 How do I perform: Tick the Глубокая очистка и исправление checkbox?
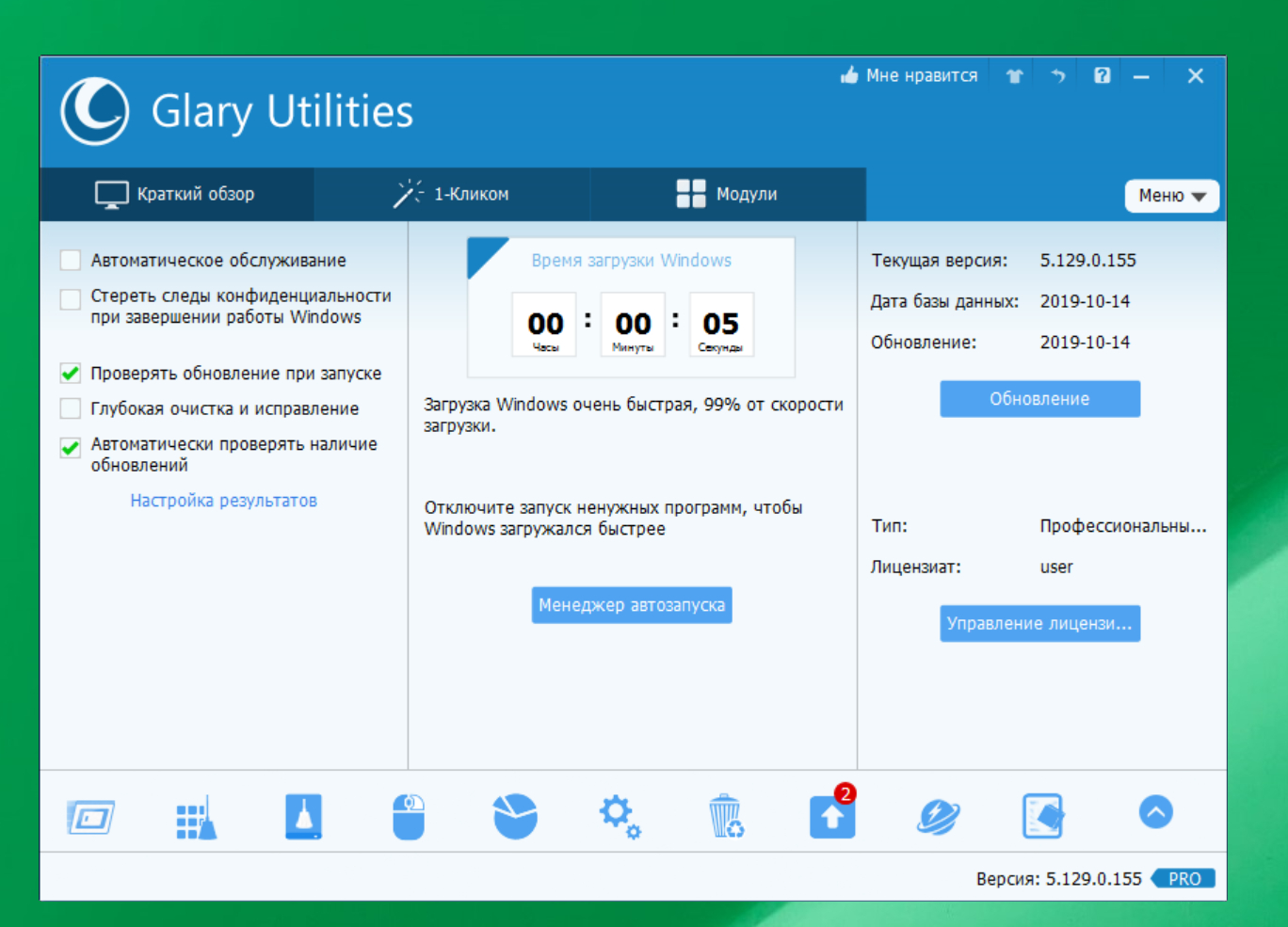coord(71,408)
